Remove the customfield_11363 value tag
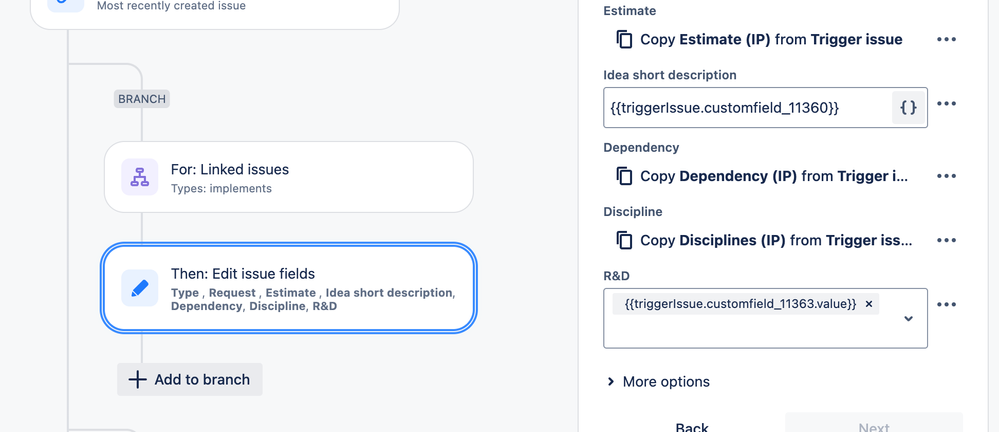Image resolution: width=999 pixels, height=432 pixels. pos(869,304)
